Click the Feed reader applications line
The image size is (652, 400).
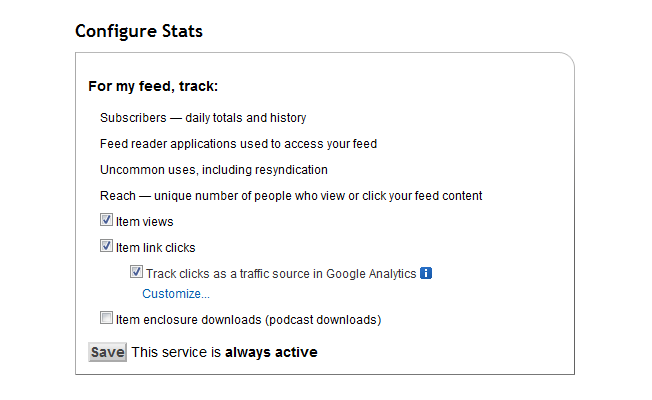238,144
